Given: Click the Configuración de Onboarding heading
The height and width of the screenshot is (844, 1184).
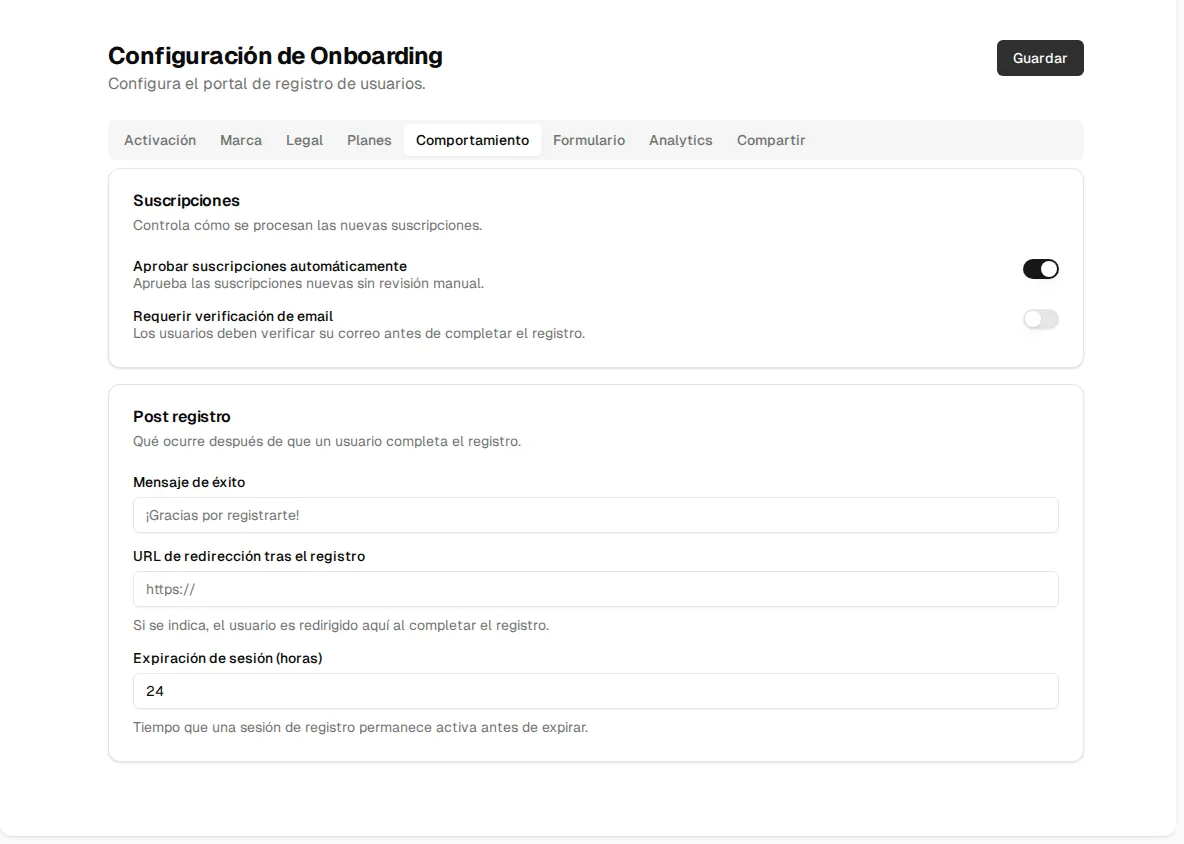Looking at the screenshot, I should point(276,56).
